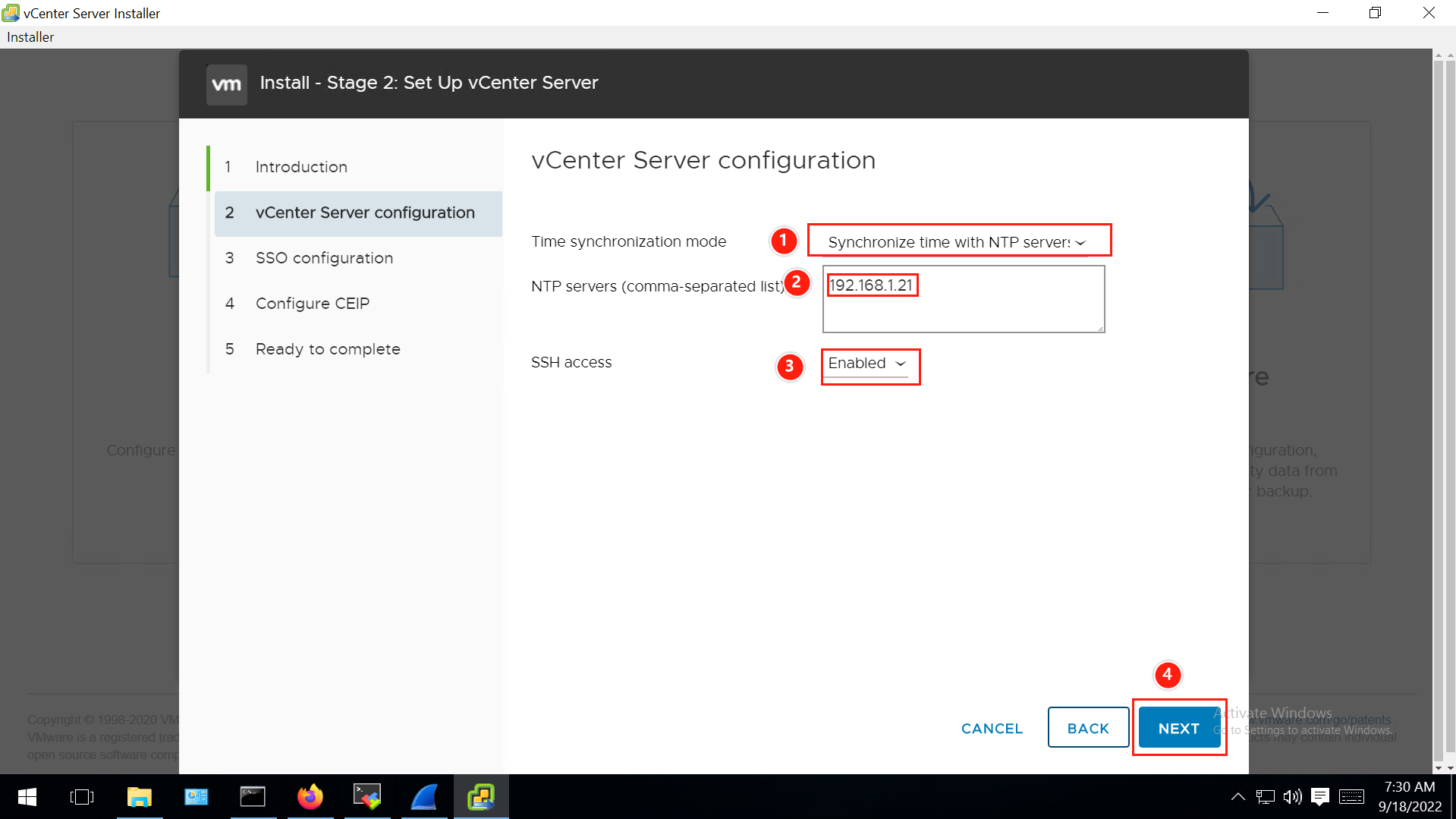
Task: Click CANCEL in the wizard
Action: 992,728
